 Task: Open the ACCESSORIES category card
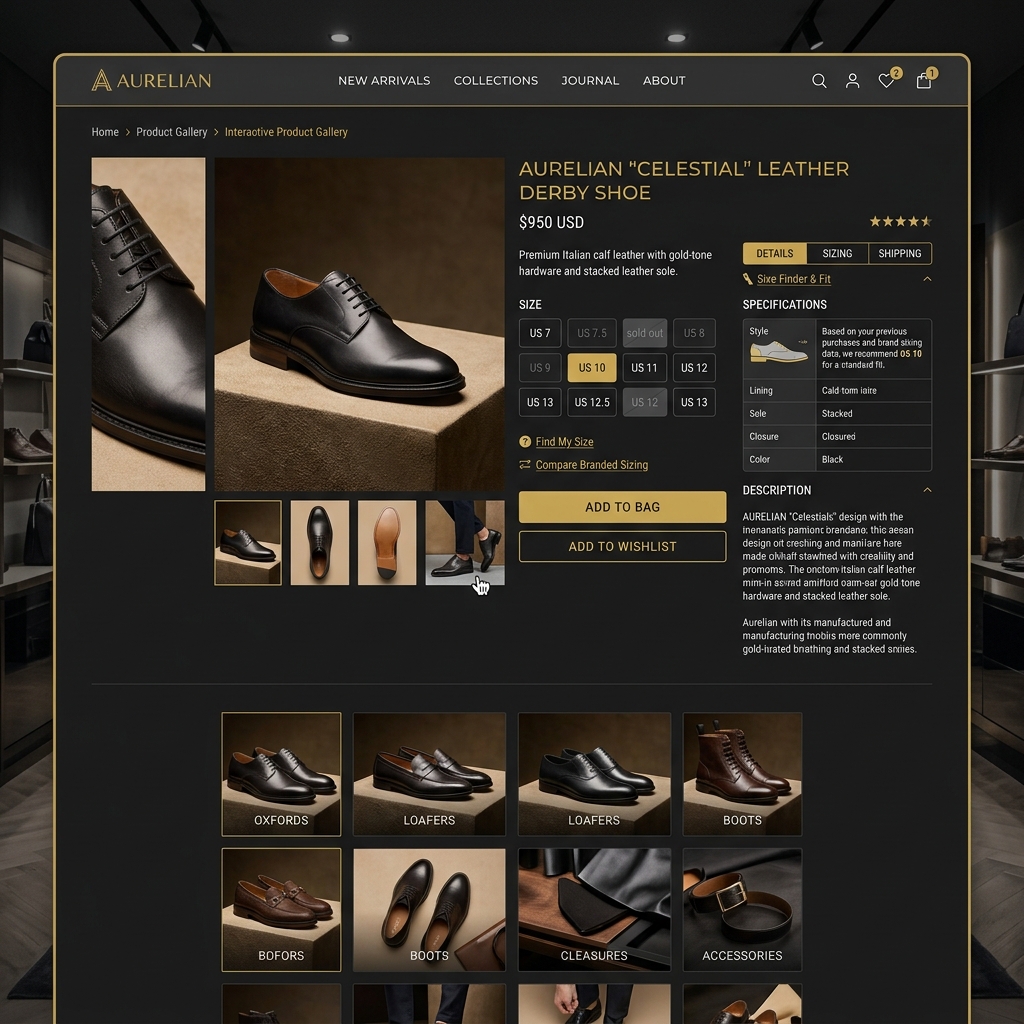(743, 910)
